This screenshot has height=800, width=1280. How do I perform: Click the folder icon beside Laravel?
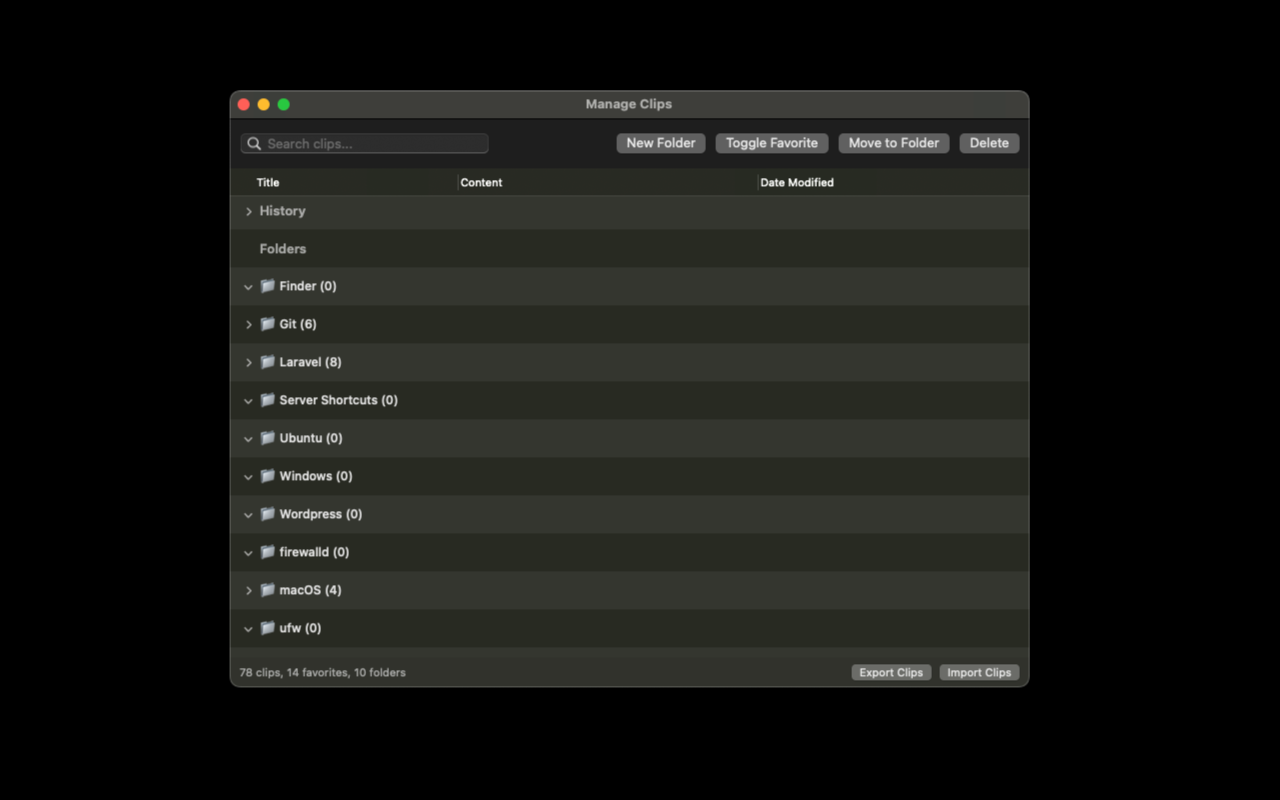click(267, 362)
